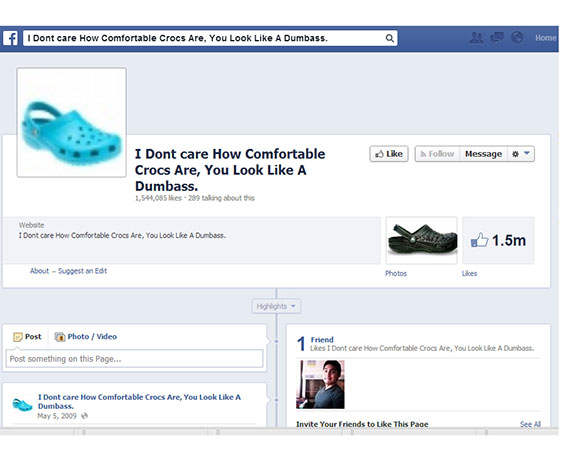Expand the Highlights dropdown
This screenshot has width=580, height=470.
[x=276, y=306]
